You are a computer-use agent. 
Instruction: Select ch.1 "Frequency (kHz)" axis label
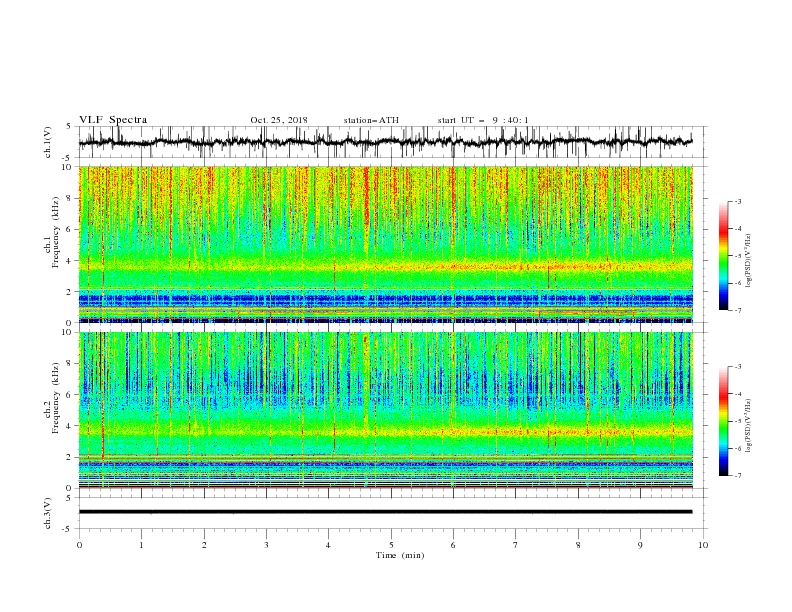coord(55,233)
